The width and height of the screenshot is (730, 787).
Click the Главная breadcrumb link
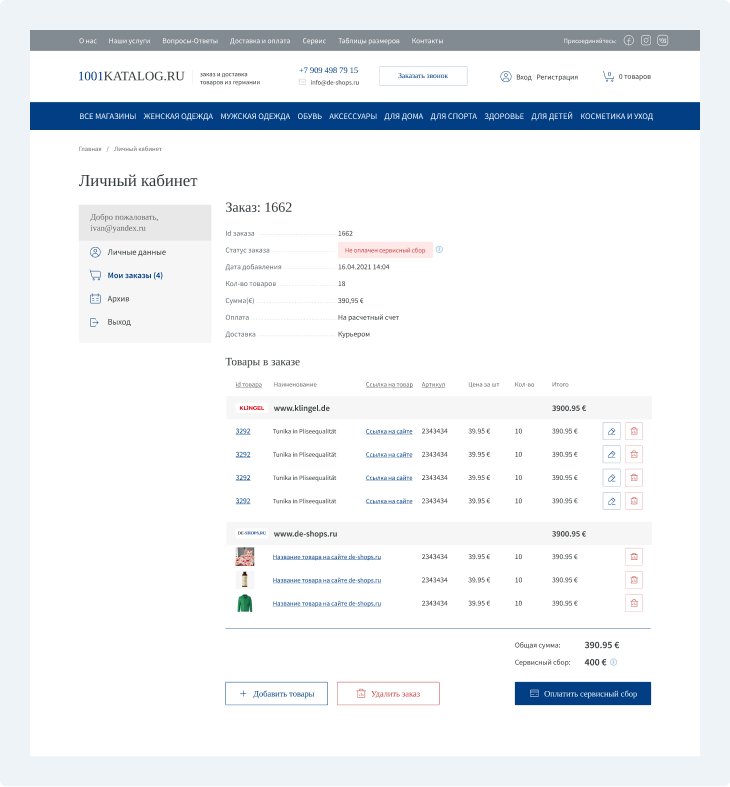(90, 149)
